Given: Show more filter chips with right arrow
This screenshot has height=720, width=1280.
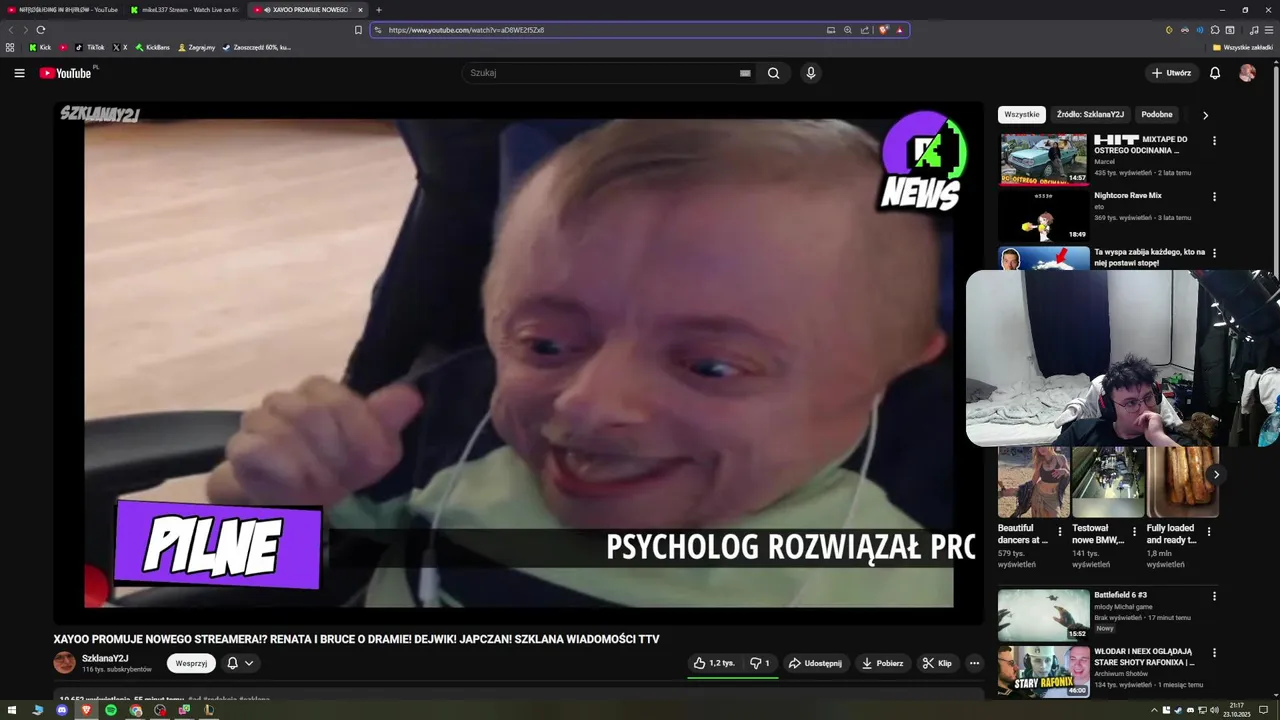Looking at the screenshot, I should (x=1205, y=115).
